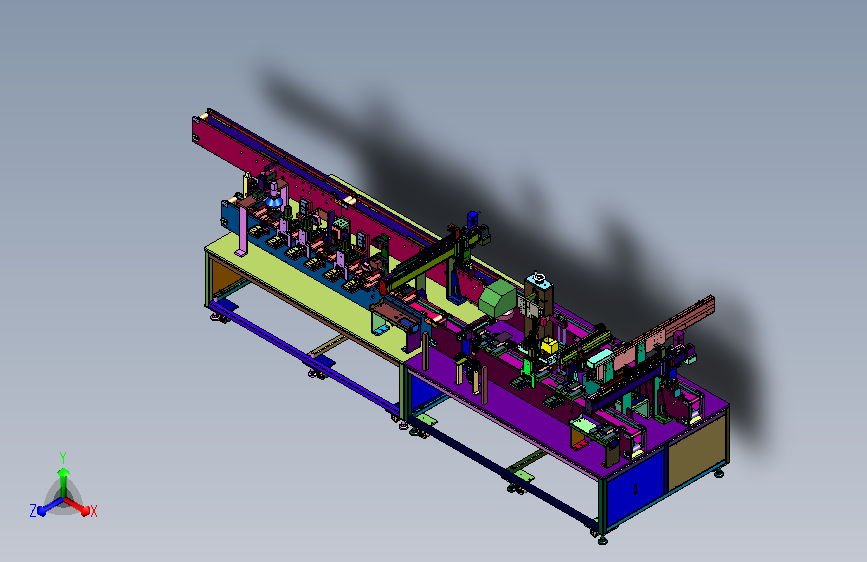This screenshot has height=562, width=867.
Task: Select the green box housing on the machine
Action: click(498, 298)
